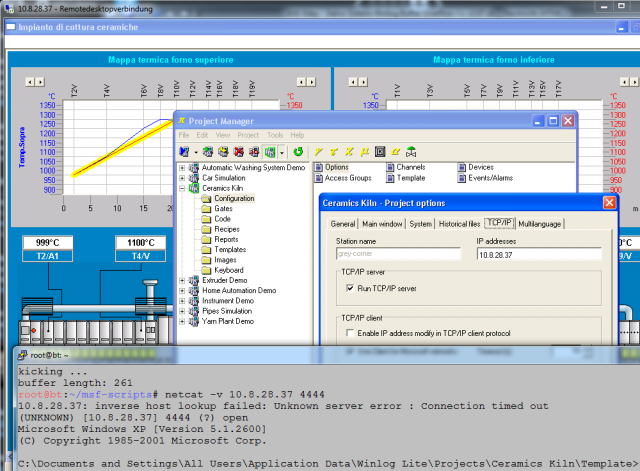The image size is (640, 471).
Task: Switch to the Main window tab
Action: pos(382,224)
